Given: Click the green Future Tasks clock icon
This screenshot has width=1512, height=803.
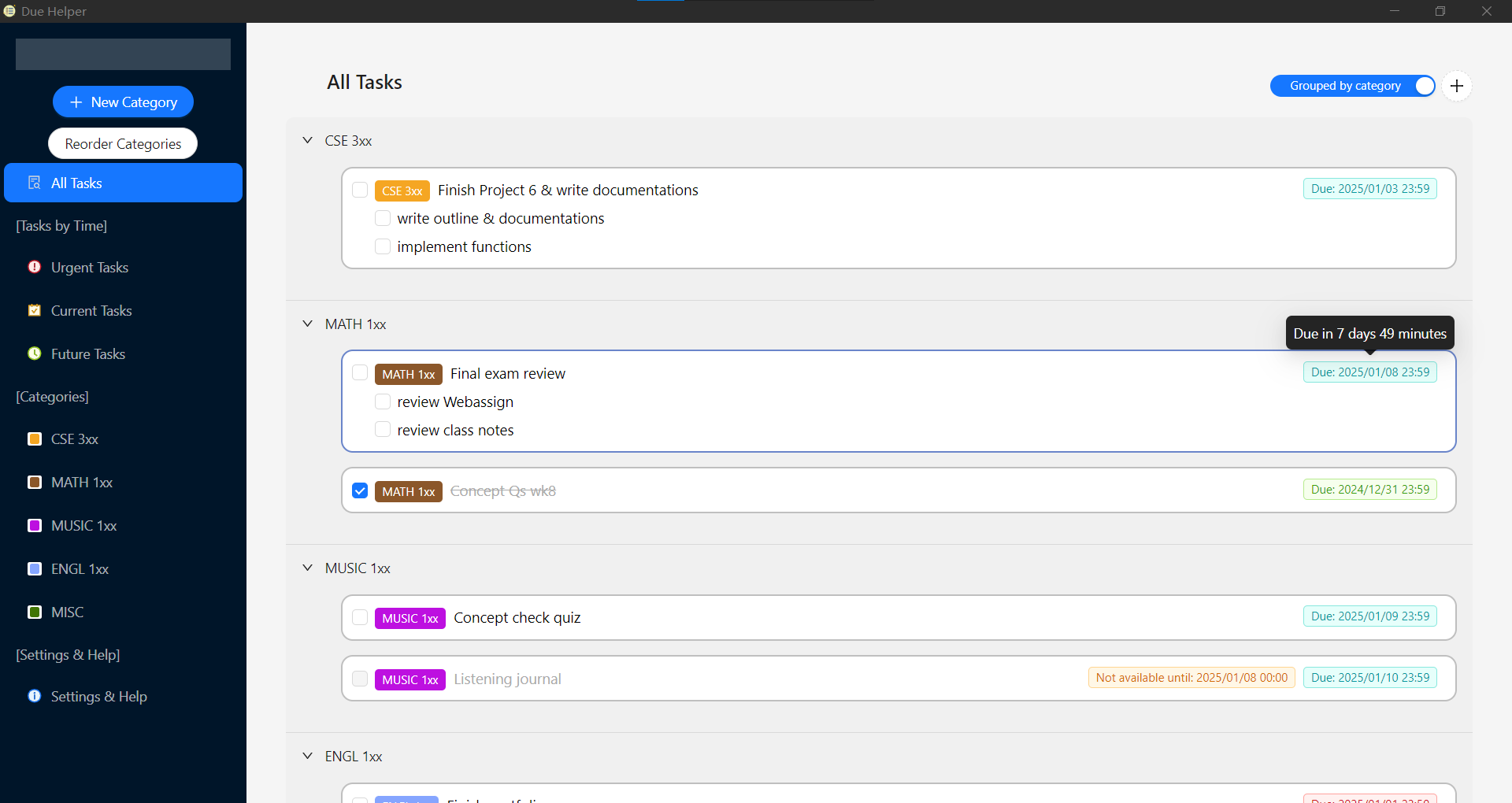Looking at the screenshot, I should click(x=35, y=353).
